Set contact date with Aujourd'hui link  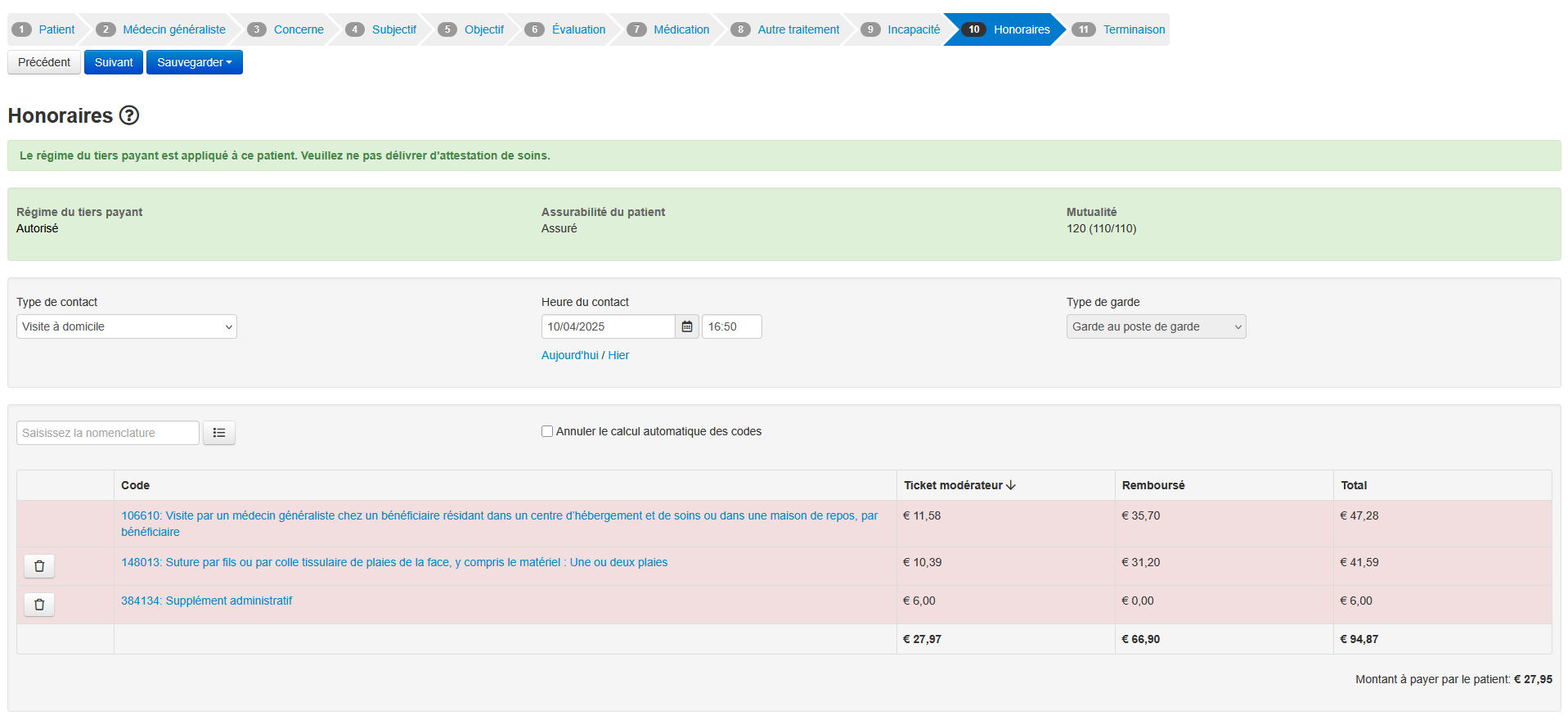coord(570,355)
